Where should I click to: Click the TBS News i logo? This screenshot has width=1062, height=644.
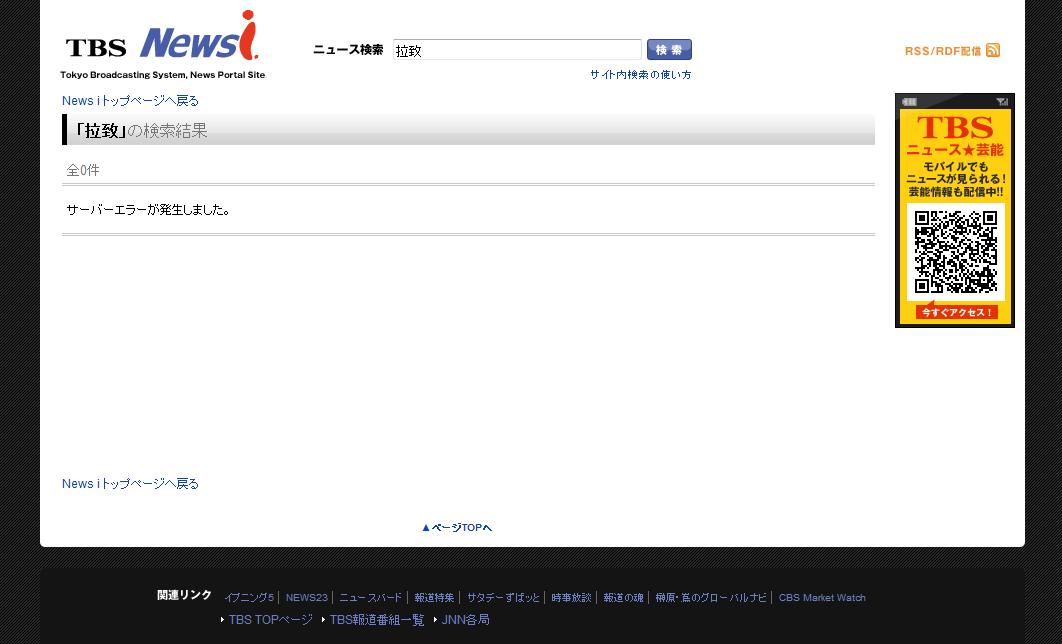click(163, 44)
